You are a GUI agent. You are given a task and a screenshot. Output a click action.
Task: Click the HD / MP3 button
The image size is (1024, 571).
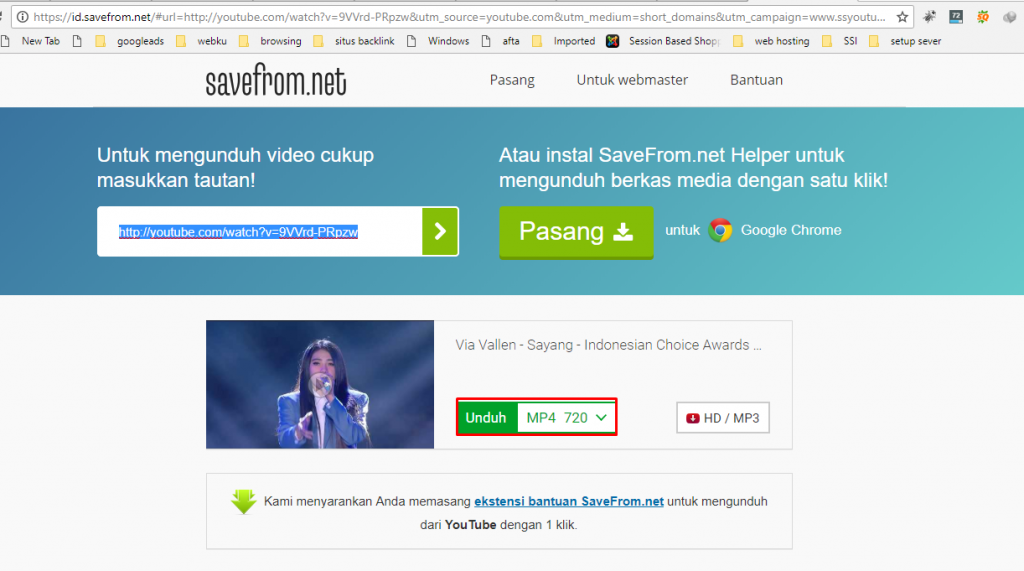[x=723, y=418]
